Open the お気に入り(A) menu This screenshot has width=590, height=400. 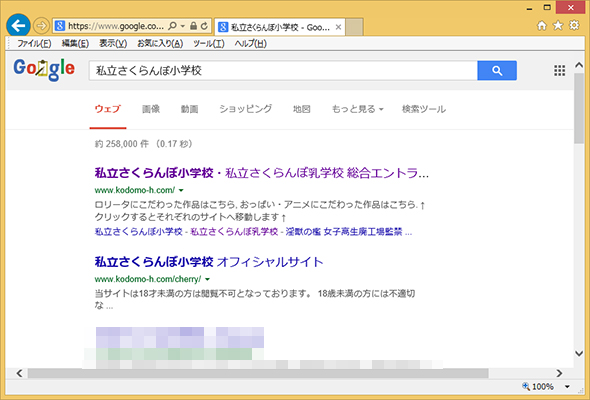tap(160, 44)
